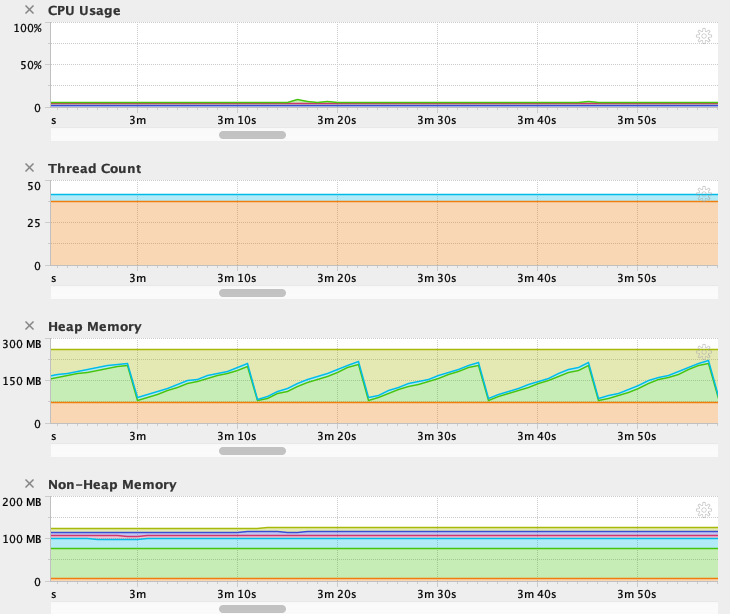Viewport: 730px width, 614px height.
Task: Close the Thread Count chart
Action: [29, 168]
